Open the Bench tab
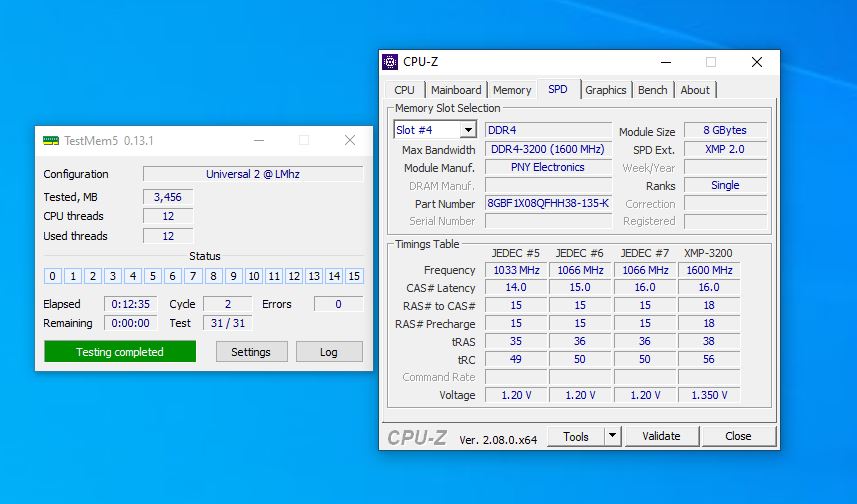 (x=652, y=90)
